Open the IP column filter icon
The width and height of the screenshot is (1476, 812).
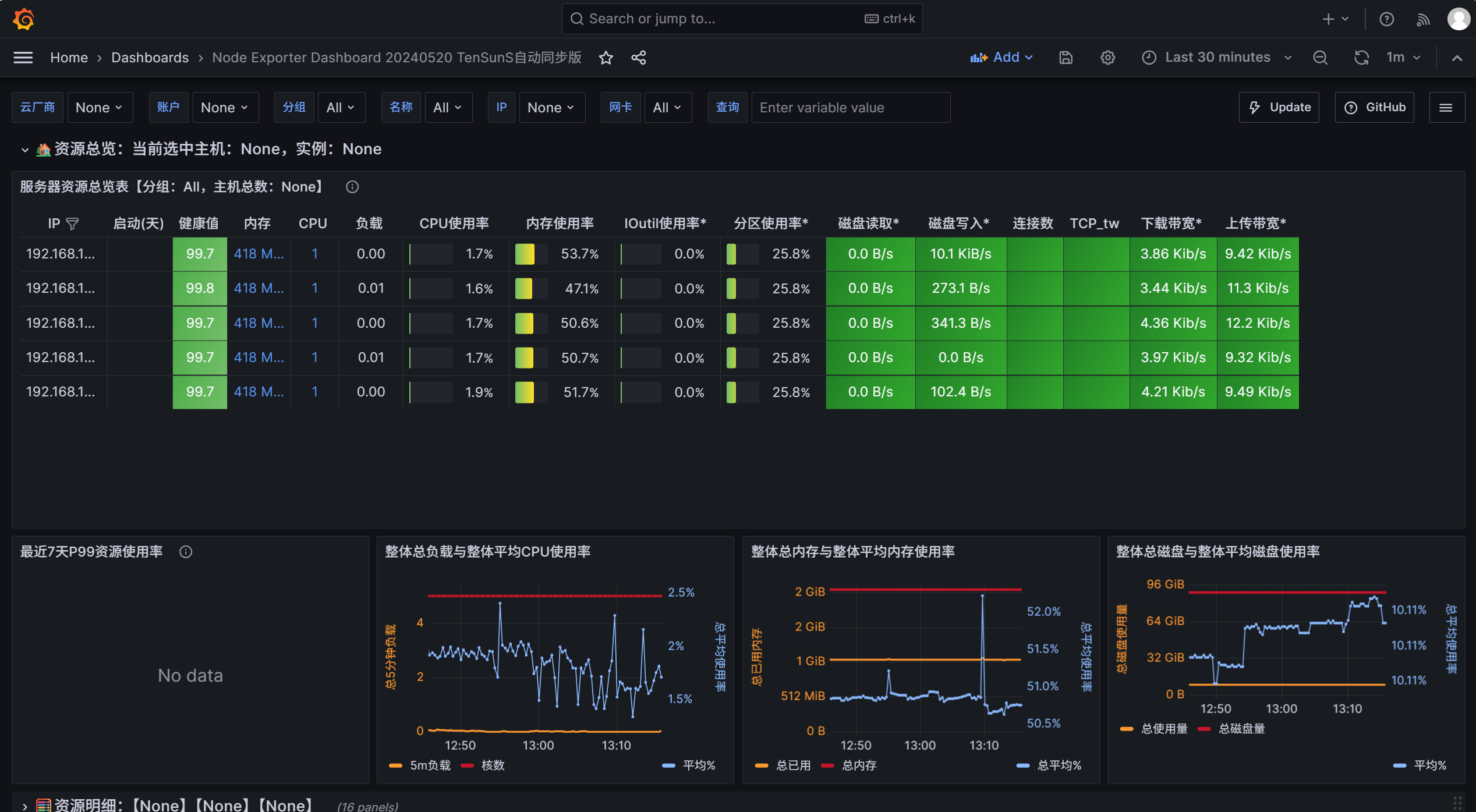(x=72, y=224)
